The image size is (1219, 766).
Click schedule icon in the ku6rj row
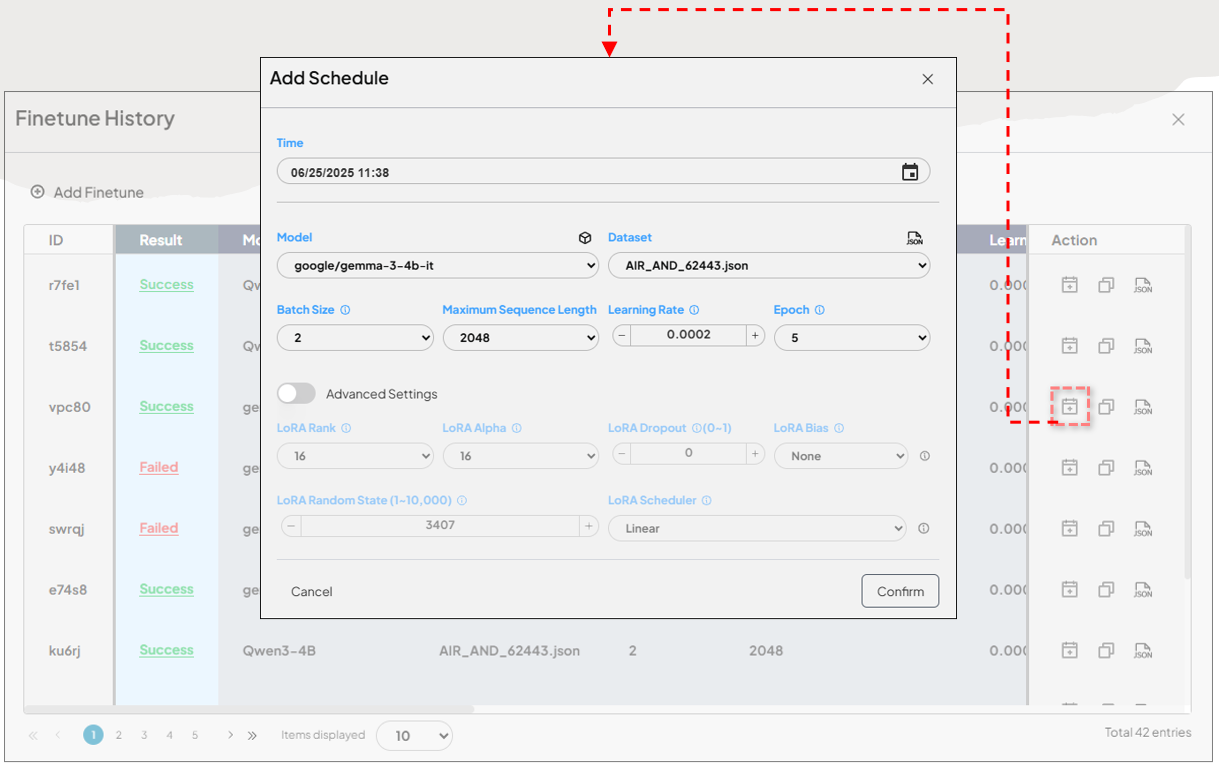[x=1069, y=650]
